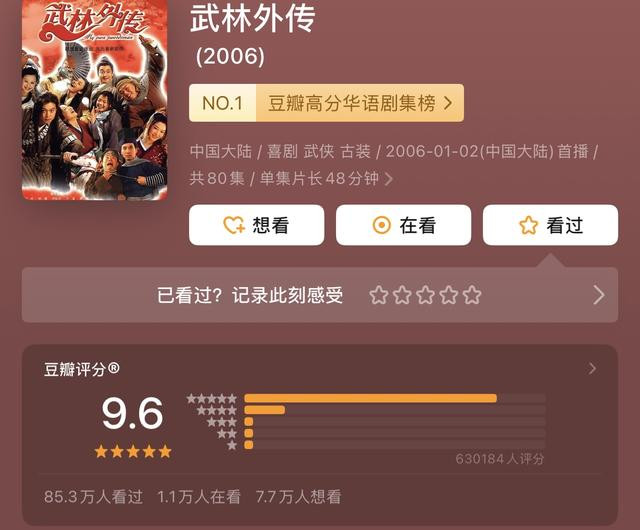Image resolution: width=640 pixels, height=530 pixels.
Task: Tap the NO.1 ranking badge
Action: coord(223,103)
